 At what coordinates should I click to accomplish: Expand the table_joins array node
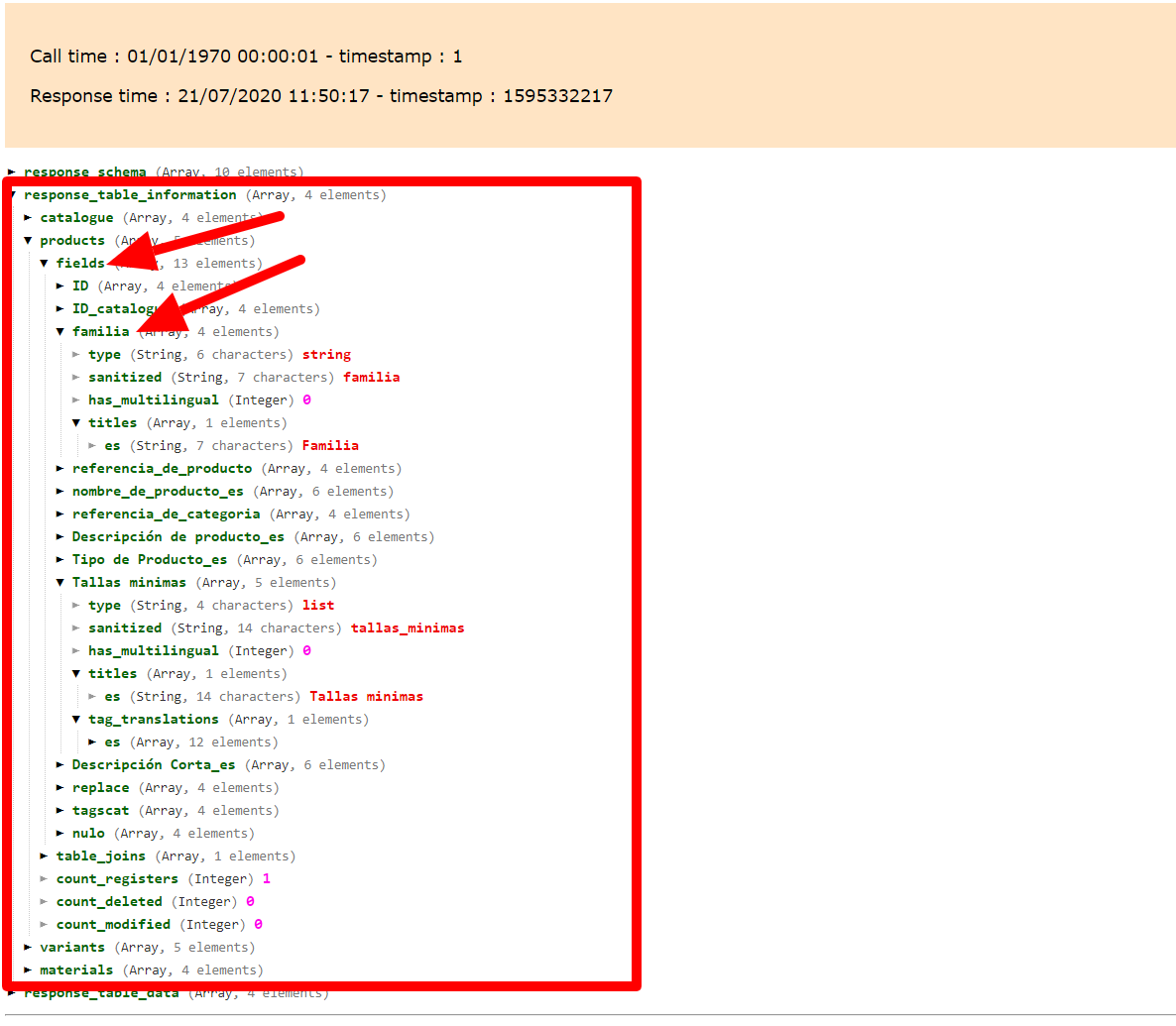tap(117, 855)
